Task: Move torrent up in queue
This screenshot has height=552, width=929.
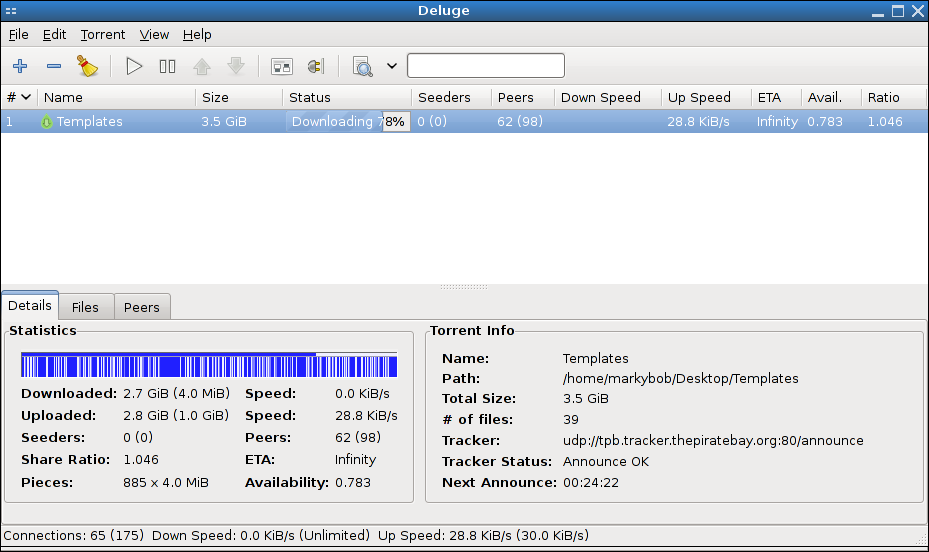Action: tap(202, 67)
